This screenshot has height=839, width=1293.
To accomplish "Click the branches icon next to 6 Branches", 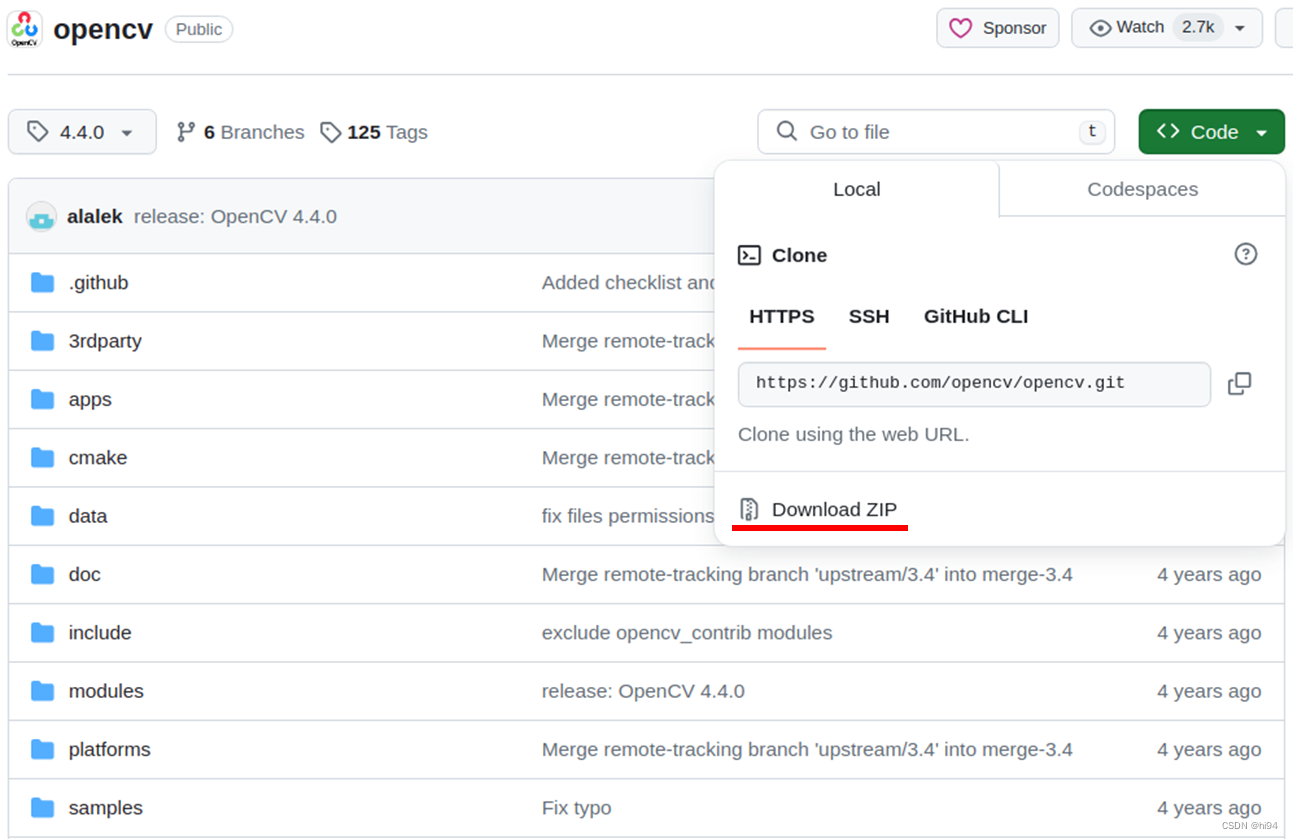I will [x=186, y=131].
